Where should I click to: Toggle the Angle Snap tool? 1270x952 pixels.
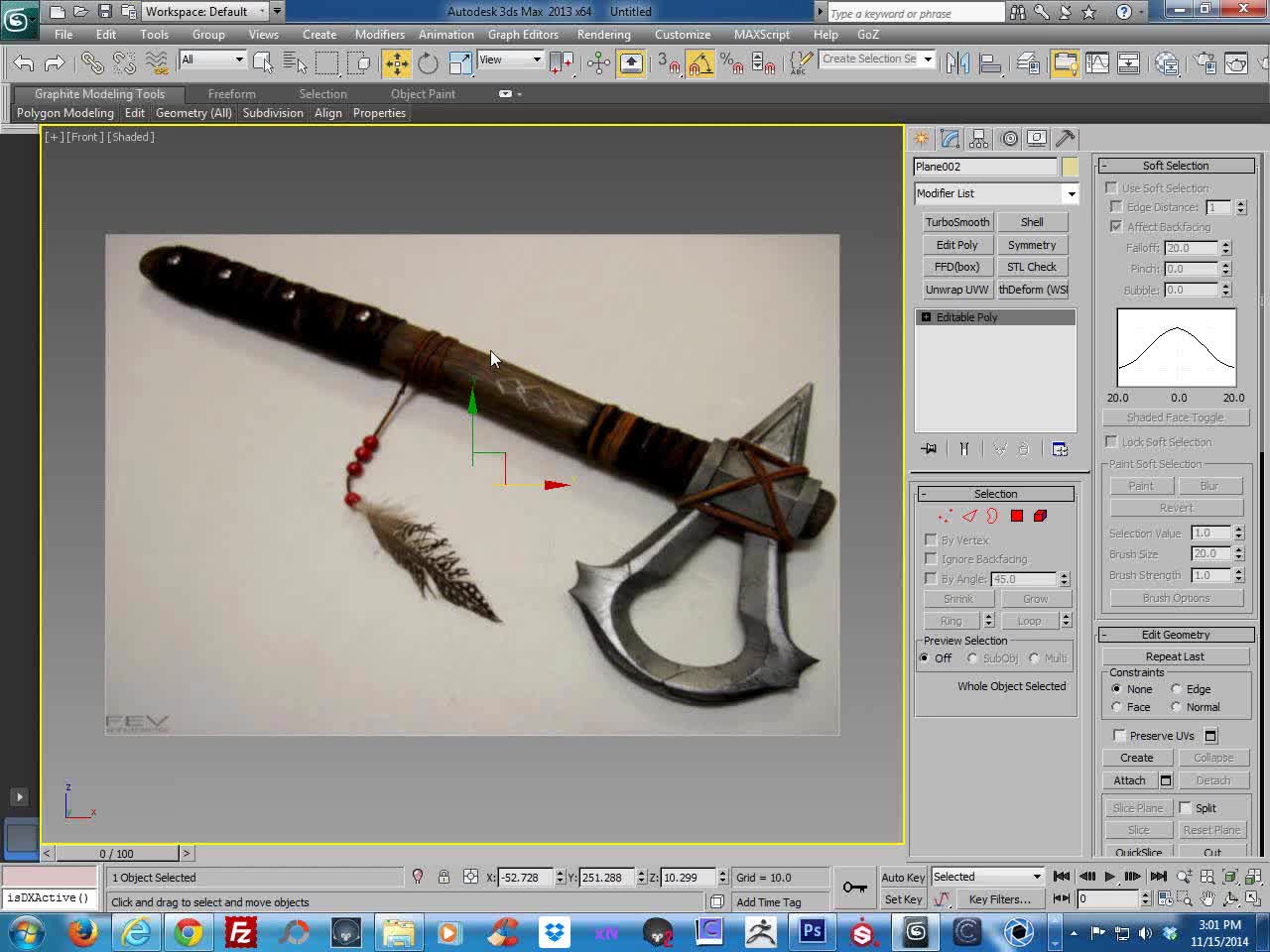point(699,63)
